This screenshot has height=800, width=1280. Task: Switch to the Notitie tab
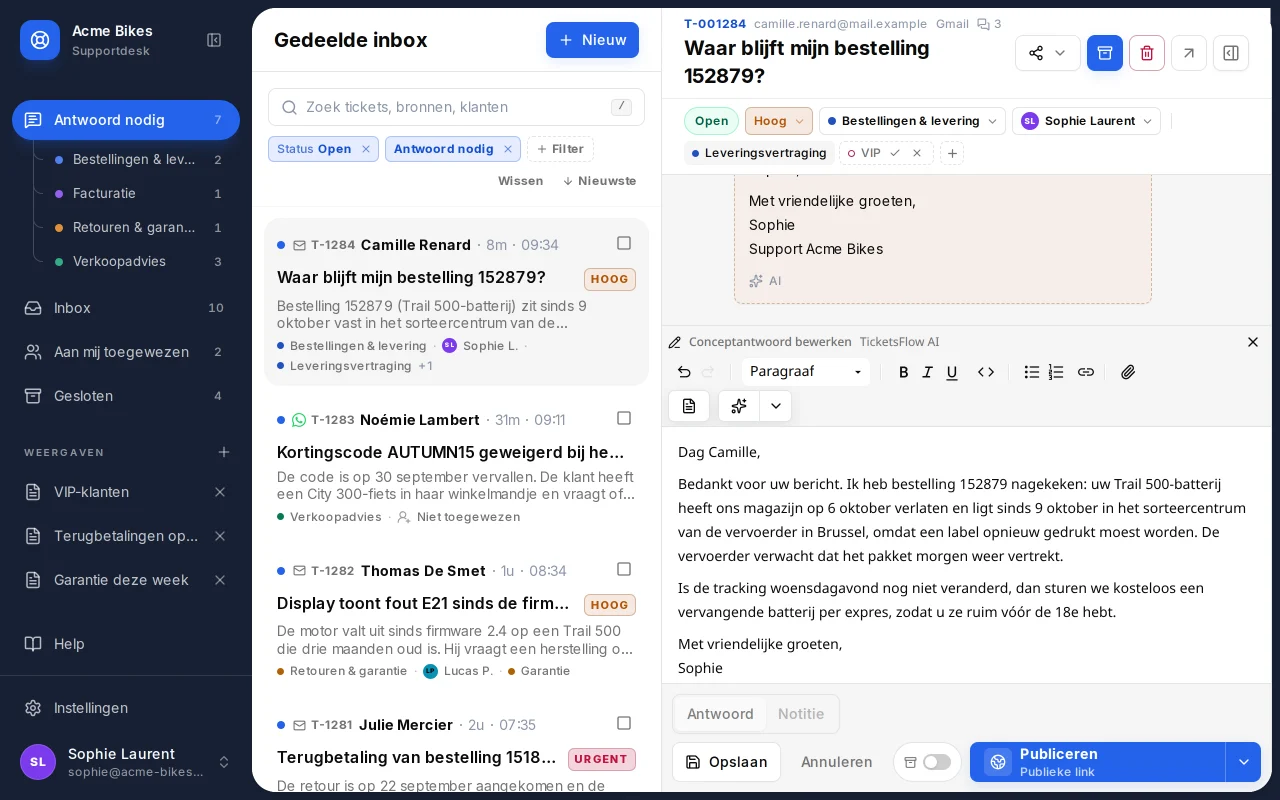[801, 714]
